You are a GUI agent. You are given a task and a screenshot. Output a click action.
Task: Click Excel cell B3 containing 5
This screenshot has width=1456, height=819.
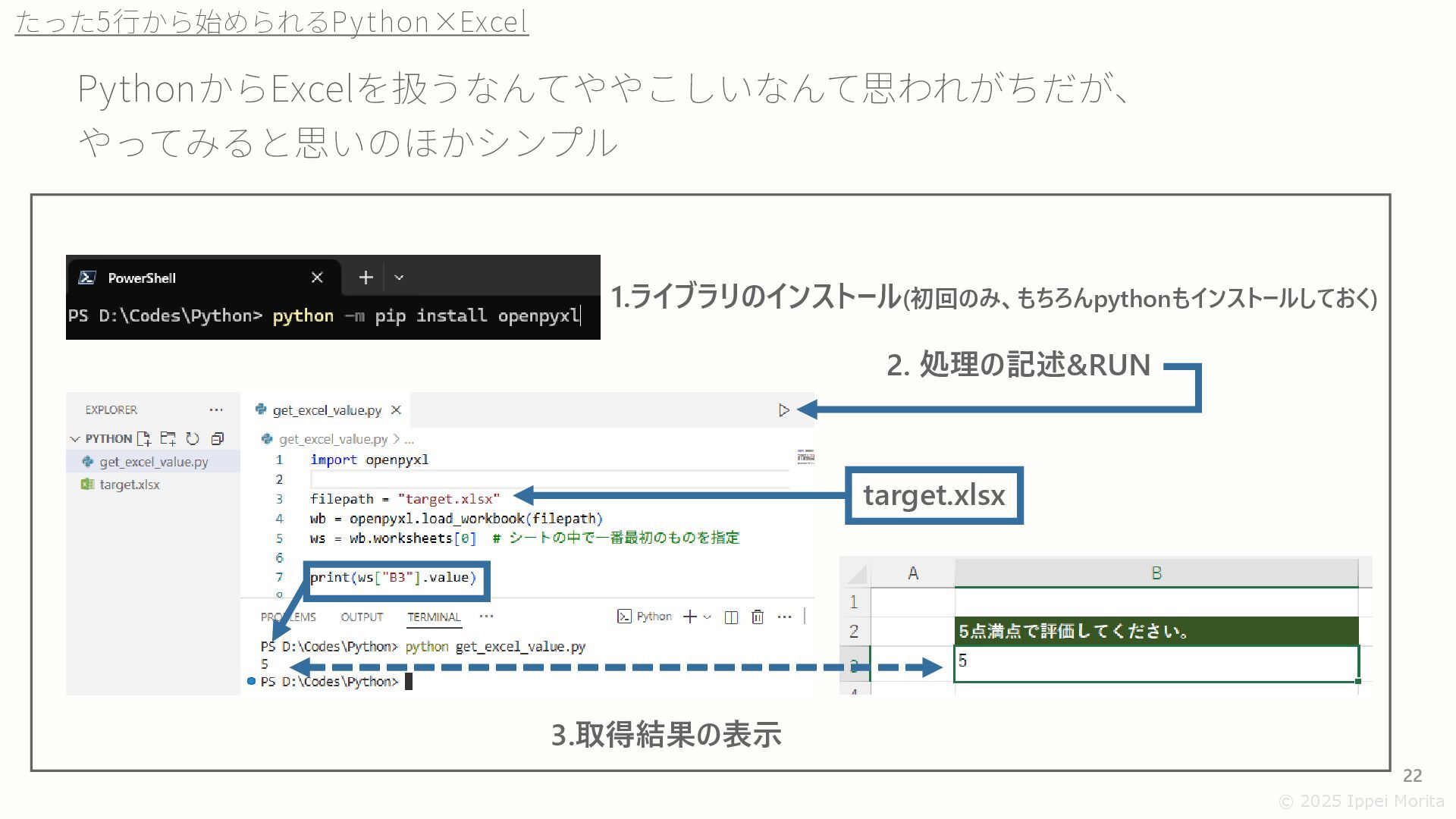1156,663
